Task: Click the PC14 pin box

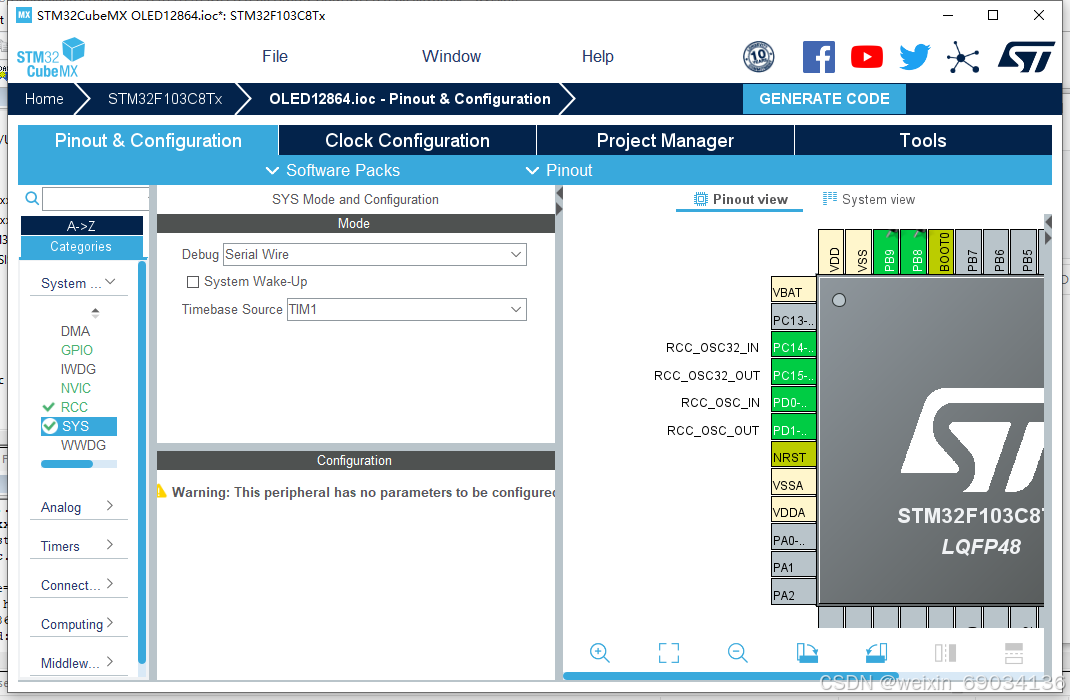Action: coord(794,345)
